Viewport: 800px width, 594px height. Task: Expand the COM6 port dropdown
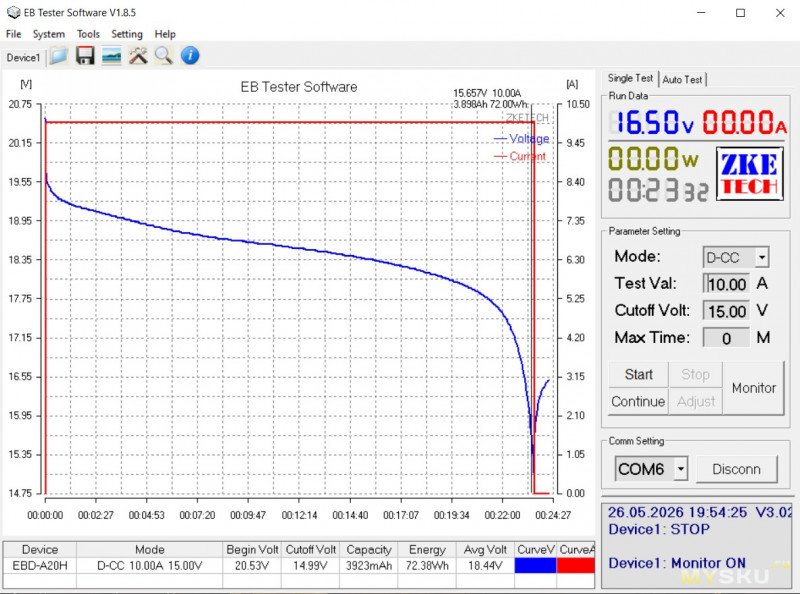681,468
